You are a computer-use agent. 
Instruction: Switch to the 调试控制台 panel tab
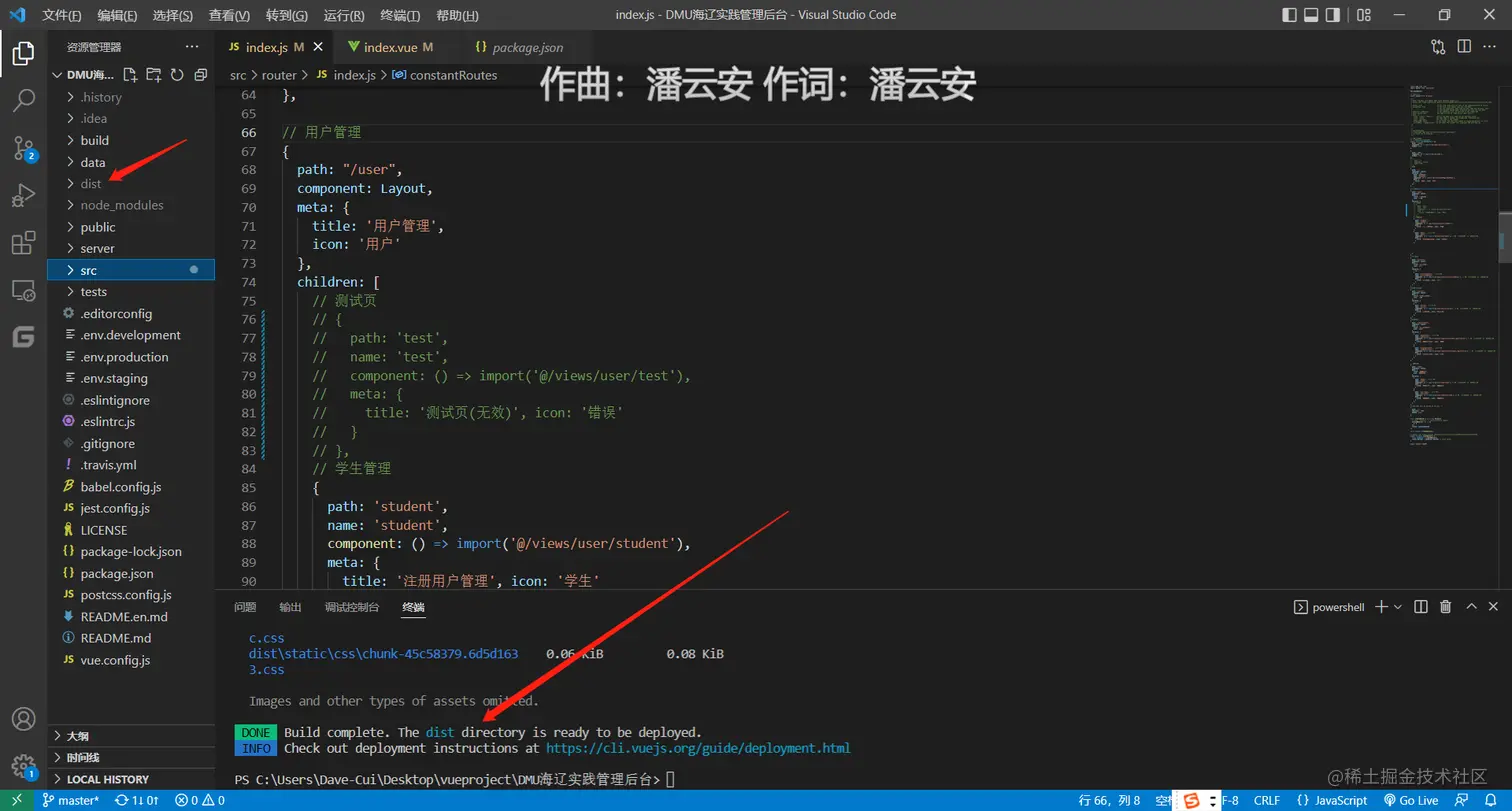click(x=352, y=607)
